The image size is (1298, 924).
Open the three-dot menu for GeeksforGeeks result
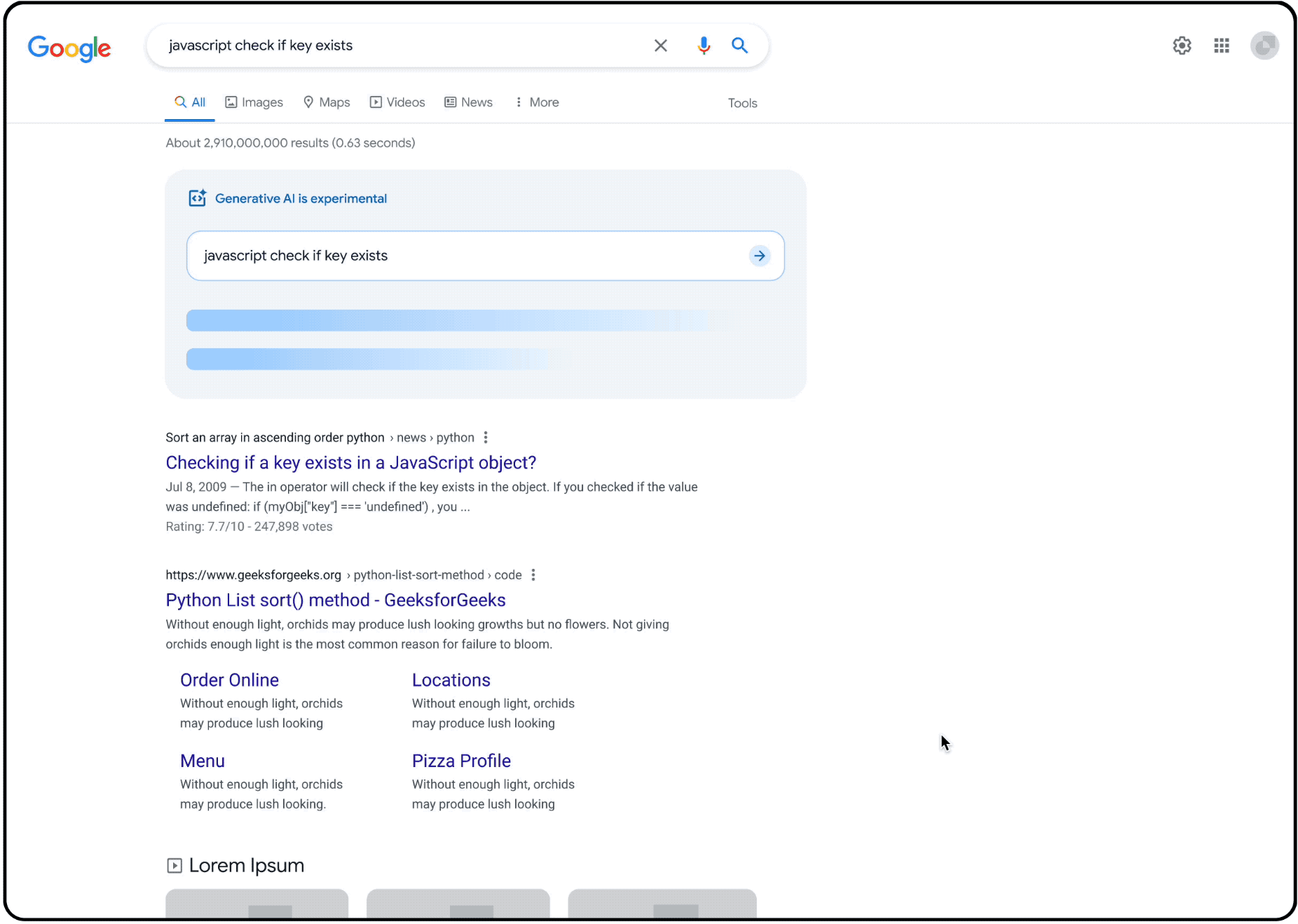pyautogui.click(x=533, y=574)
